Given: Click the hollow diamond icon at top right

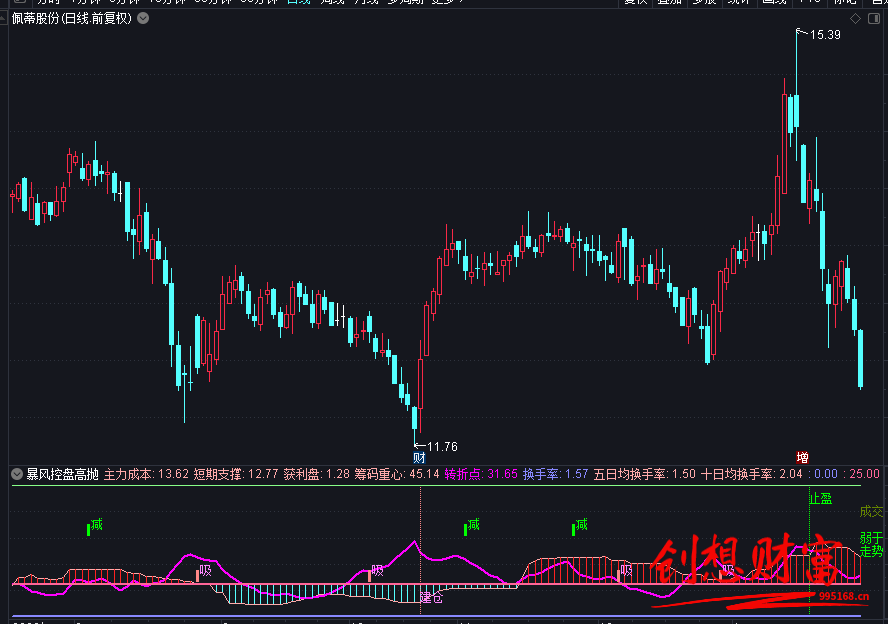Looking at the screenshot, I should 855,19.
